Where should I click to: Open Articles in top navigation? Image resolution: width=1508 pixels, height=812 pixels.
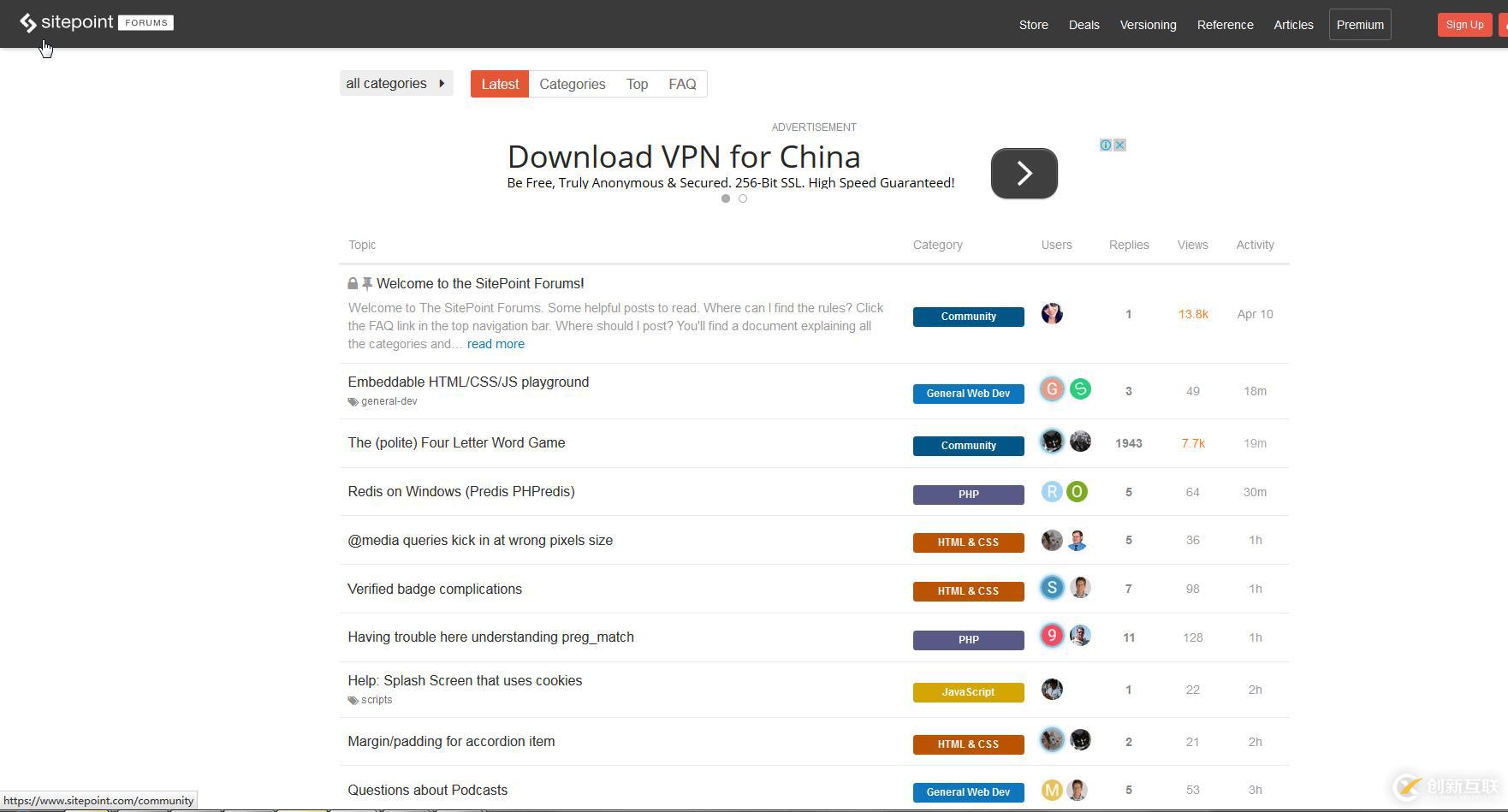[x=1294, y=25]
